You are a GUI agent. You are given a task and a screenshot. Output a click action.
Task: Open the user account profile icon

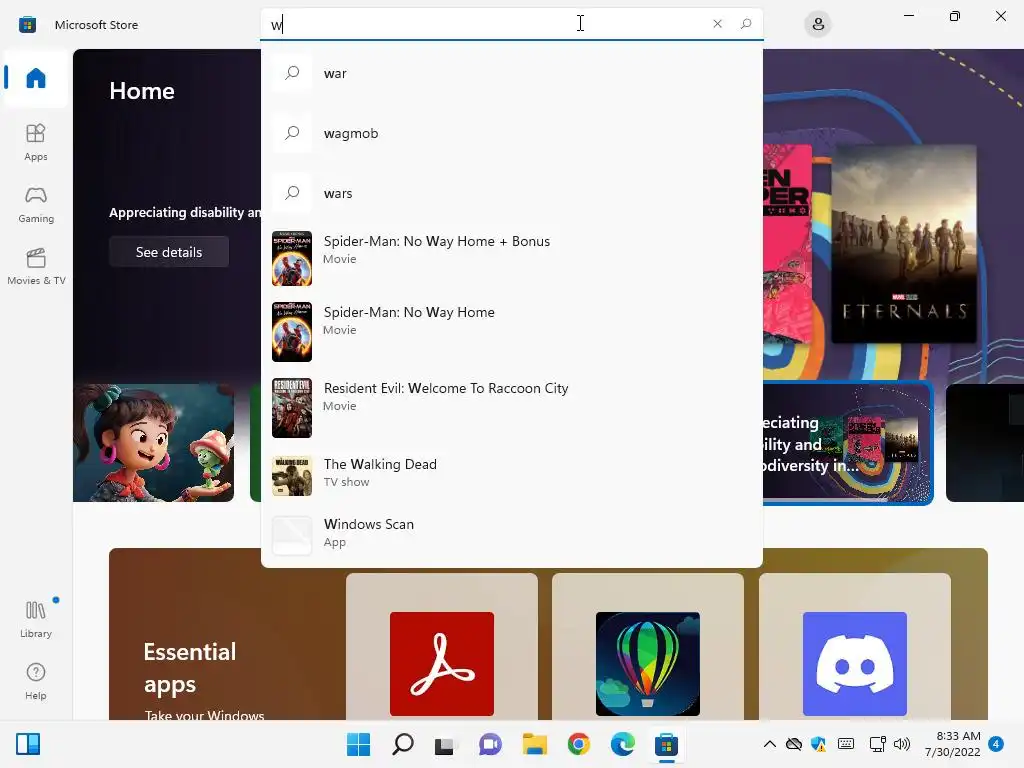818,24
